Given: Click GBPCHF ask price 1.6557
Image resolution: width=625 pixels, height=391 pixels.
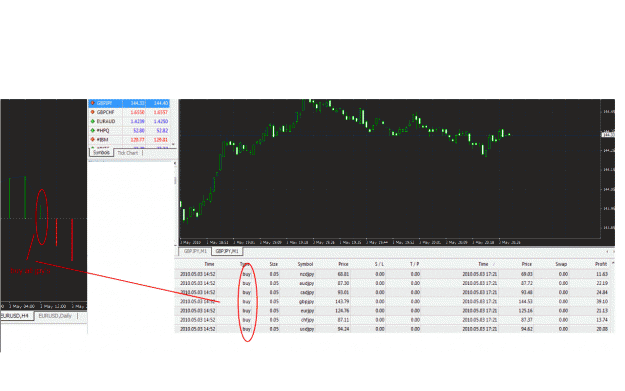Looking at the screenshot, I should click(x=161, y=112).
